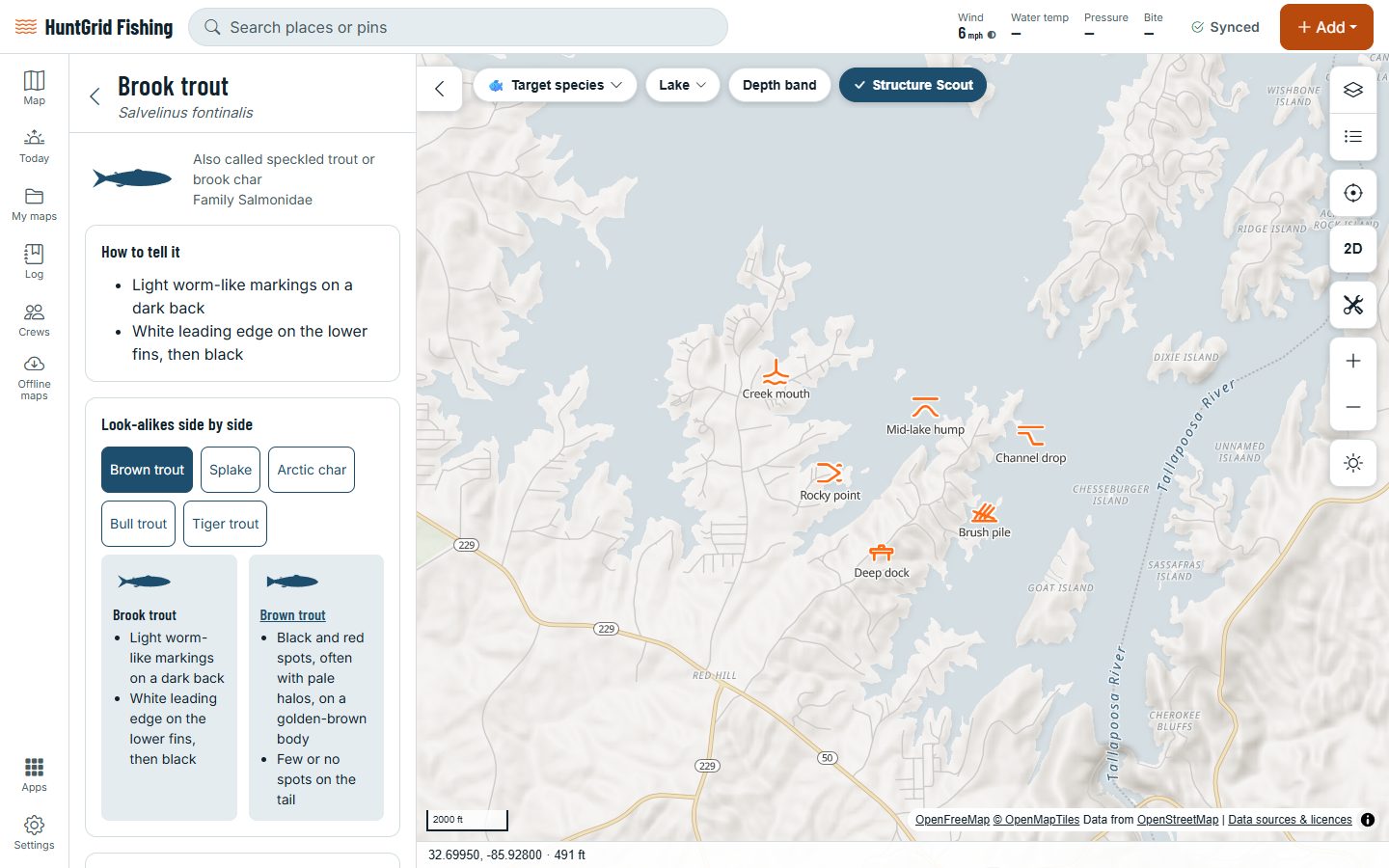
Task: Open the Today forecast sidebar item
Action: pos(34,146)
